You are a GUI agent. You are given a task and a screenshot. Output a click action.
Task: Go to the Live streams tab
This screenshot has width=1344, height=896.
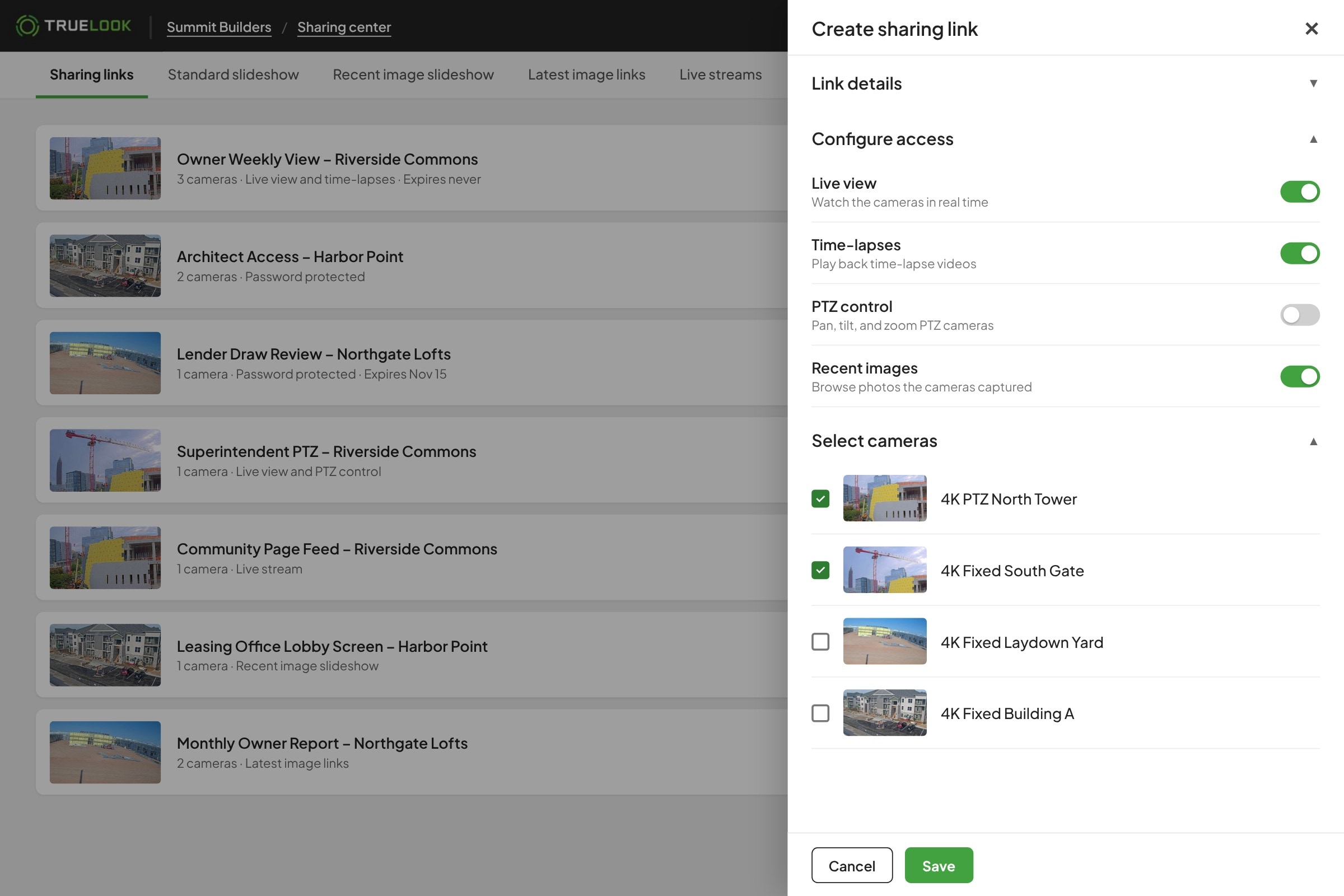[721, 74]
